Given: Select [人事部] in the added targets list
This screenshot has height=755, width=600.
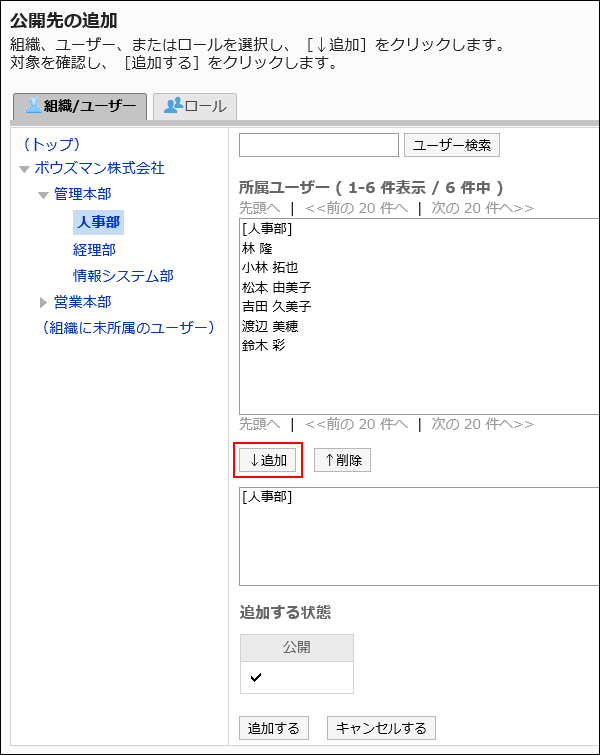Looking at the screenshot, I should [x=267, y=496].
